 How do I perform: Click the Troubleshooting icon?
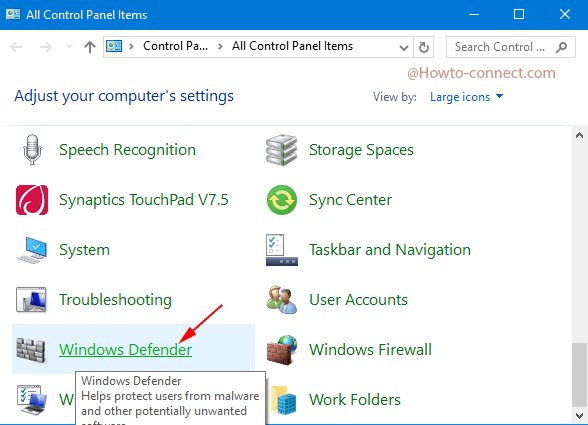[x=31, y=300]
